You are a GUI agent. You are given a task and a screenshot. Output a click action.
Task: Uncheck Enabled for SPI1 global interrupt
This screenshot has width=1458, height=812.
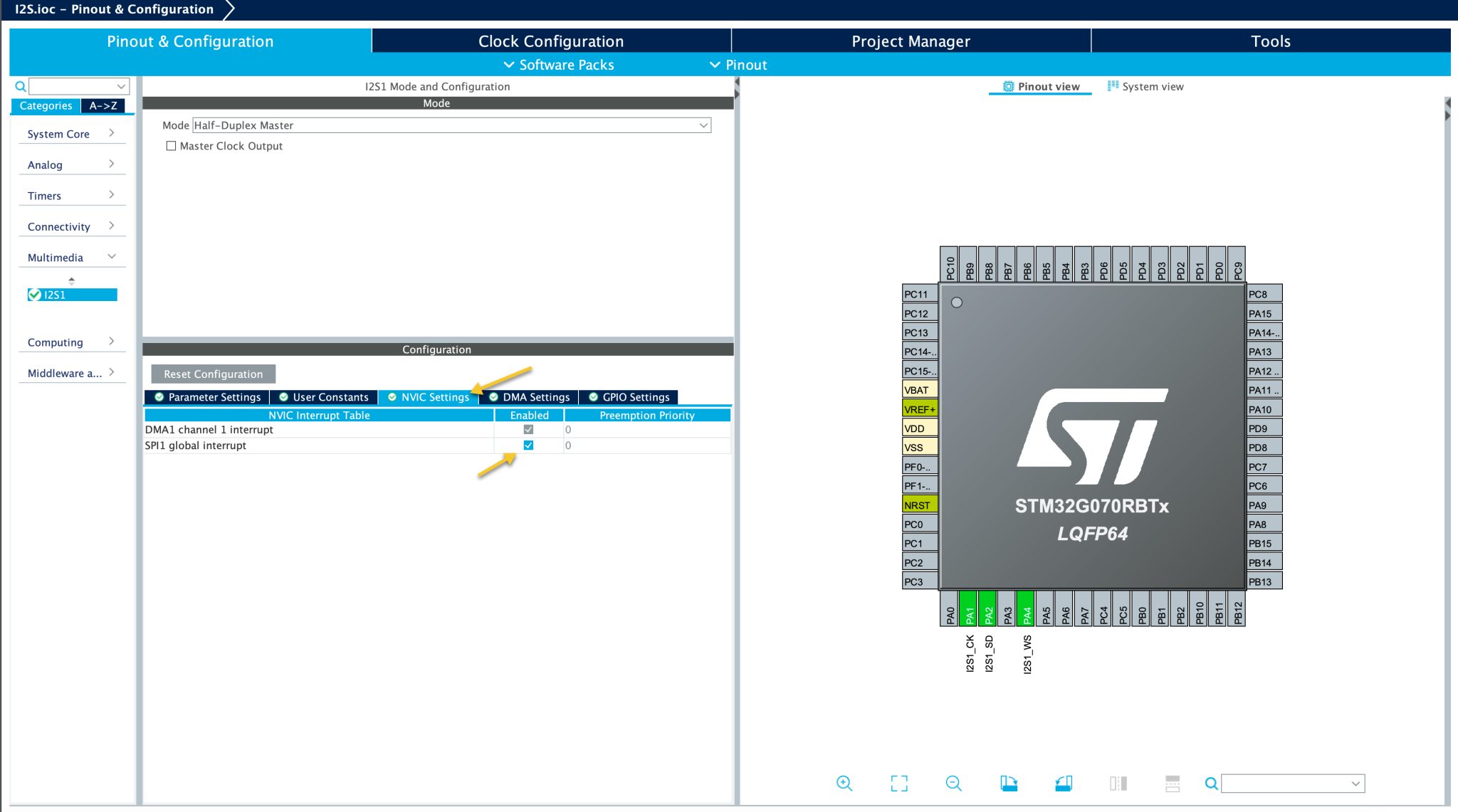[528, 445]
